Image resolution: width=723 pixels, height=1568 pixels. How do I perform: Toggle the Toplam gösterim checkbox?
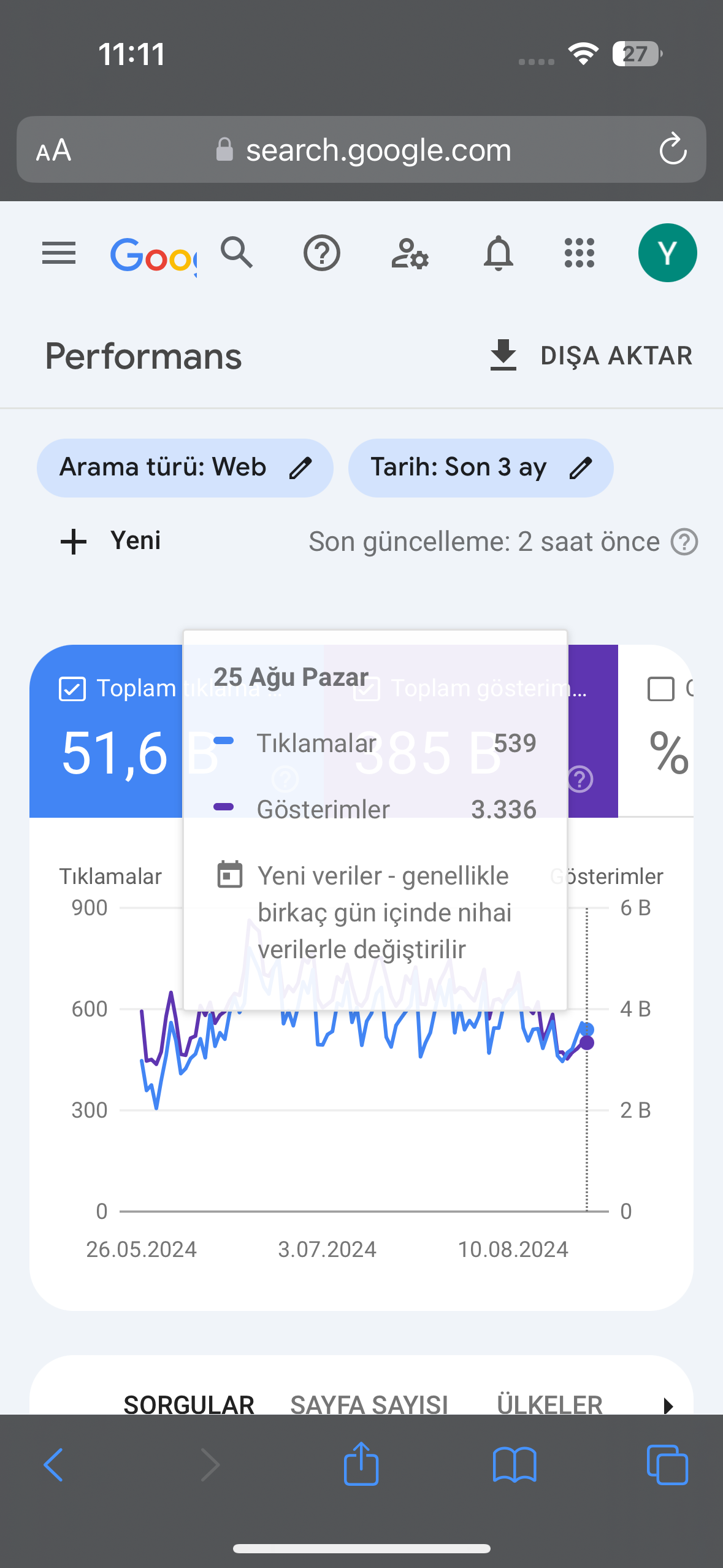[x=367, y=688]
